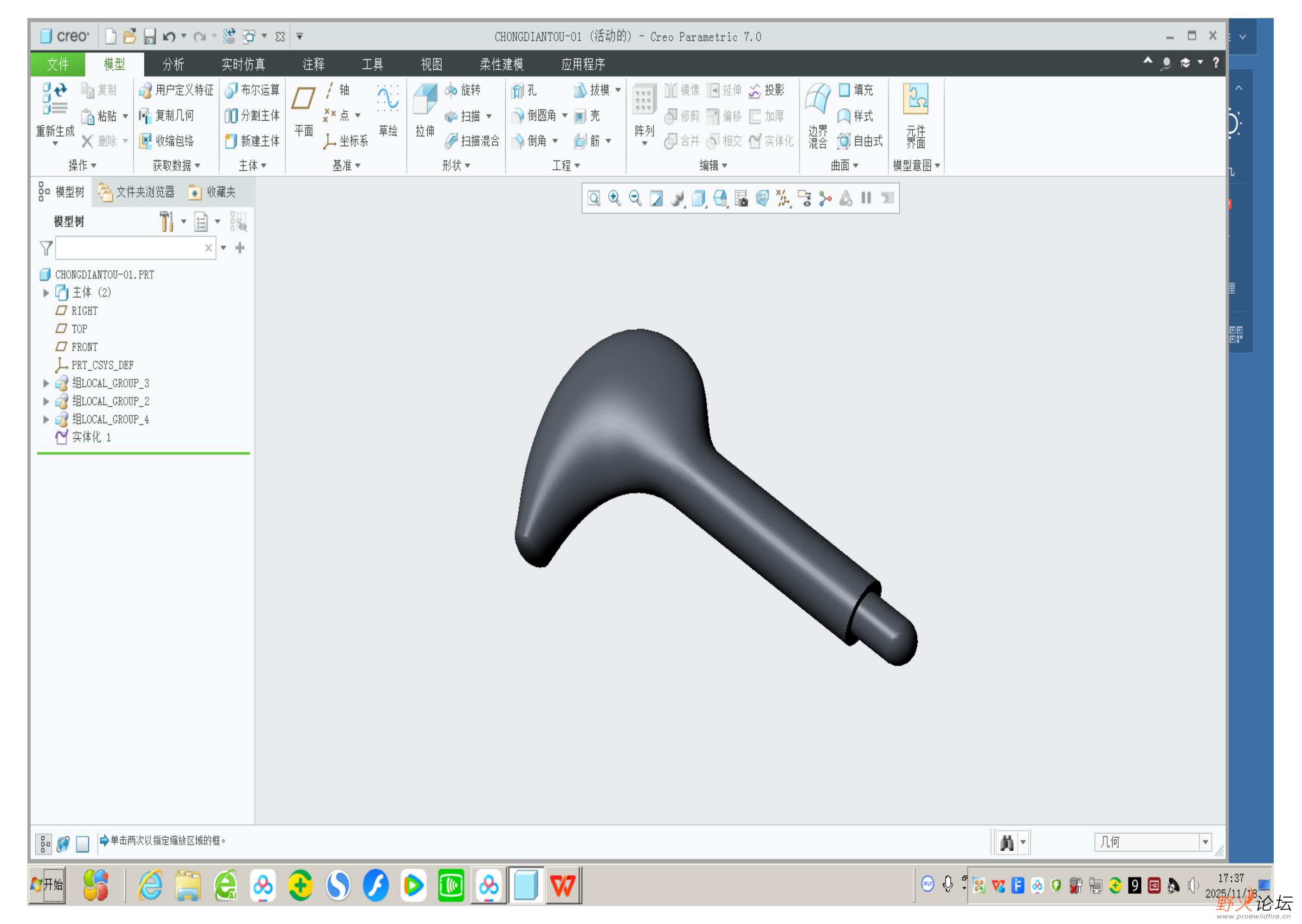
Task: Expand the 组LOCAL_GROUP_3 tree node
Action: [x=46, y=384]
